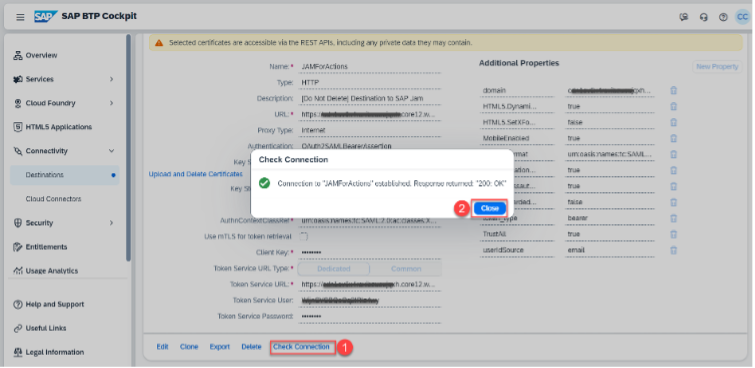Open the help question mark icon
755x368 pixels.
tap(723, 17)
